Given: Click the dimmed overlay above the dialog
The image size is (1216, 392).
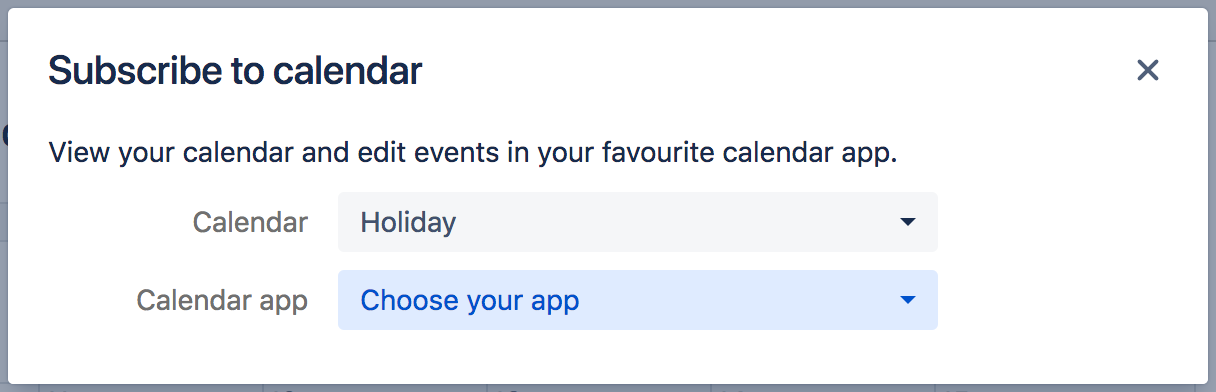Looking at the screenshot, I should coord(608,3).
